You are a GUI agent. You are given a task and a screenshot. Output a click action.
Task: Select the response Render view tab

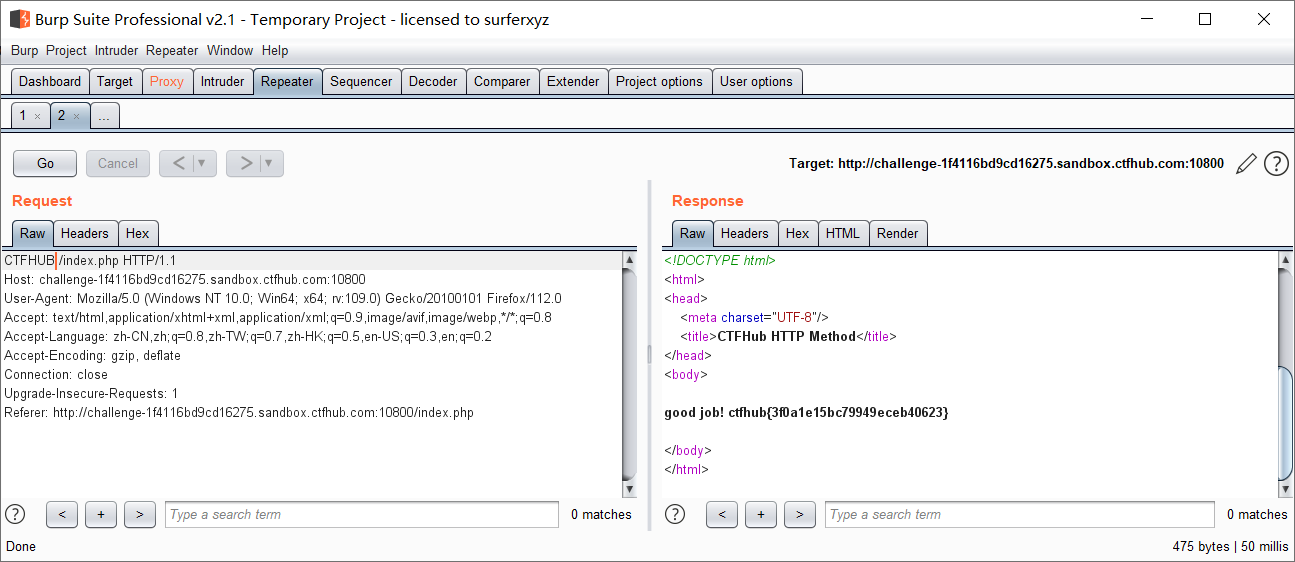898,233
